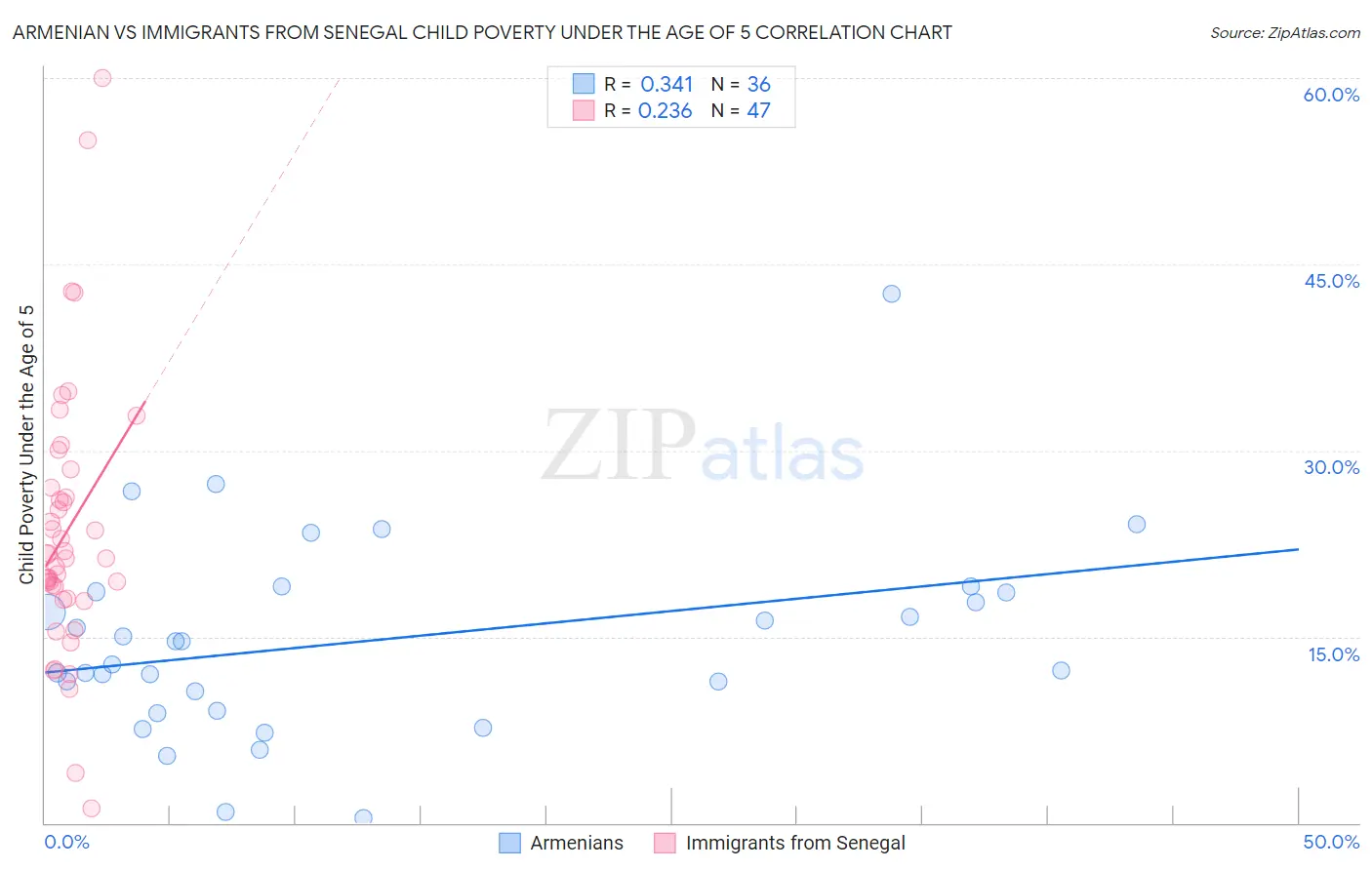Open the Source: ZipAtlas.com link
Screen dimensions: 1372x870
[1285, 32]
